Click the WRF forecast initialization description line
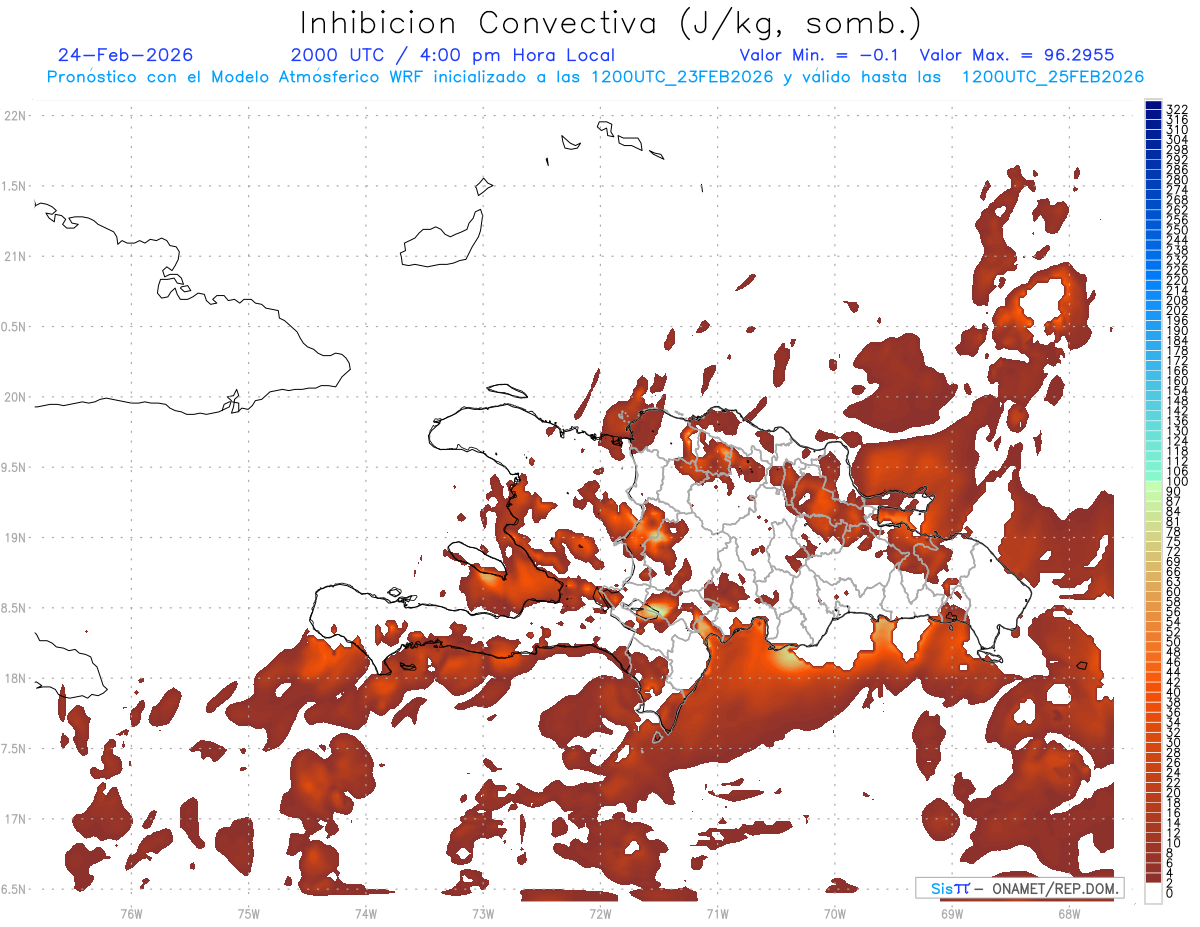 [595, 77]
